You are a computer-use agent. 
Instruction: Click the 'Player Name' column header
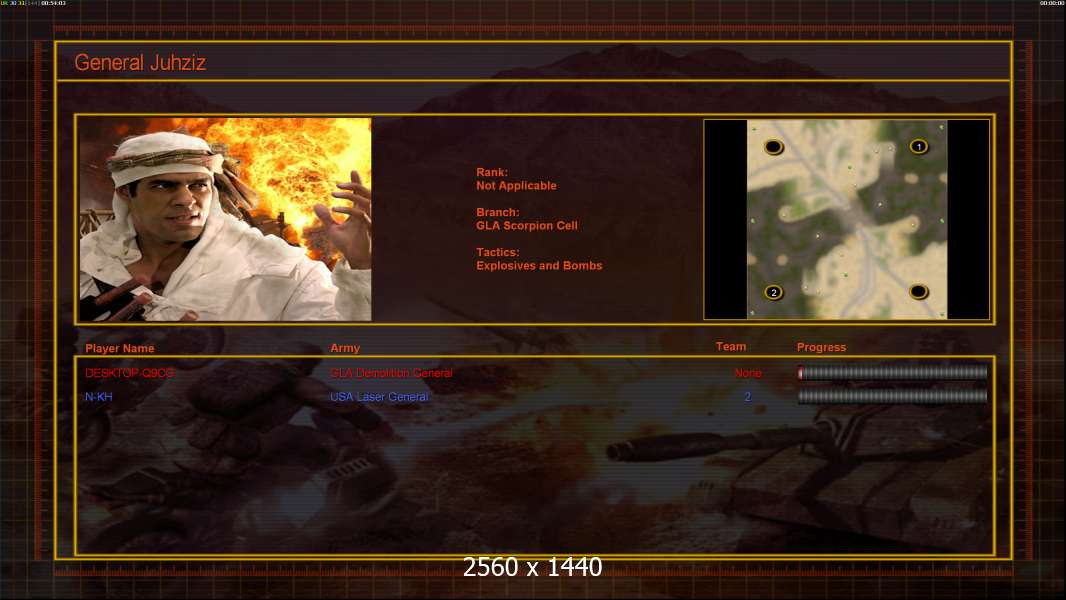click(120, 348)
